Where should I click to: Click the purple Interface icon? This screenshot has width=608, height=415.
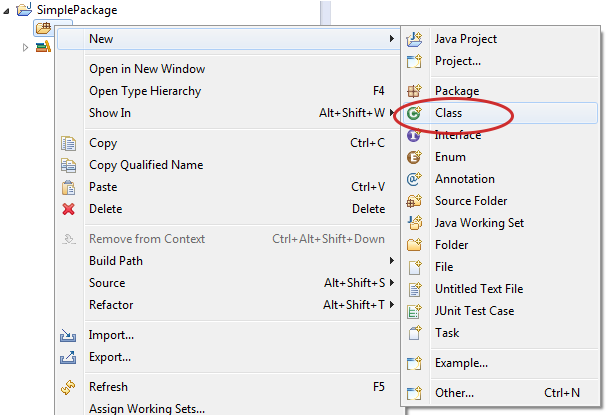point(413,135)
